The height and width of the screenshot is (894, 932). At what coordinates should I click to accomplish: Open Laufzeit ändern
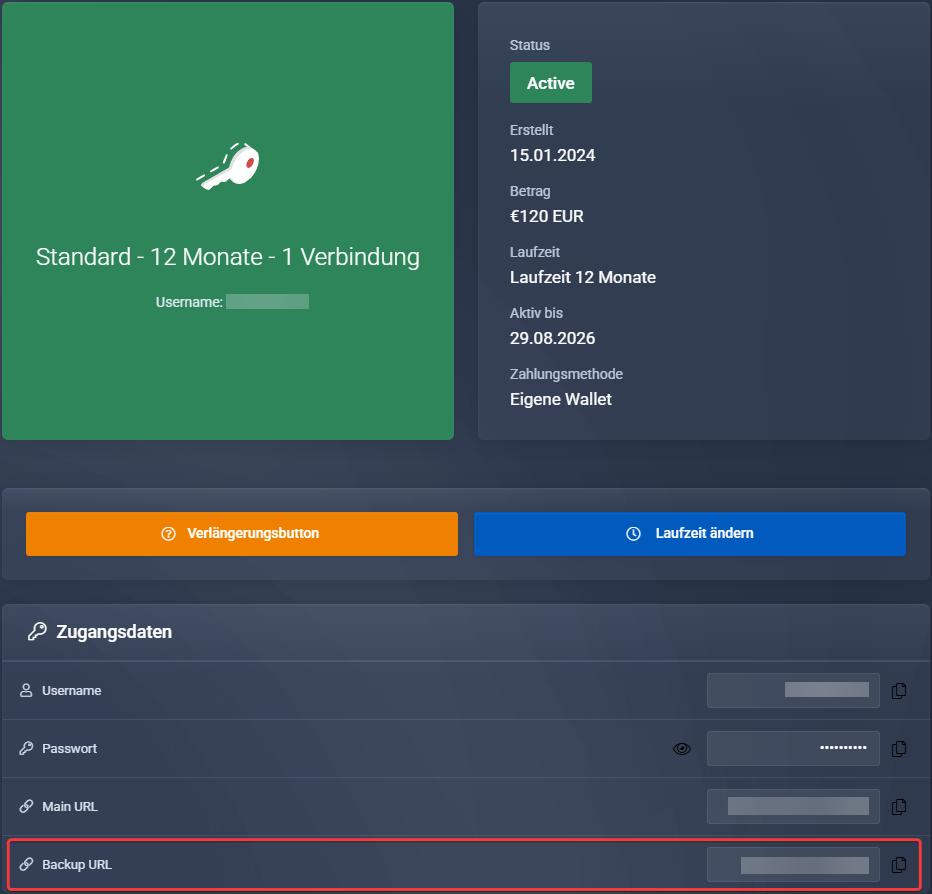pyautogui.click(x=689, y=533)
